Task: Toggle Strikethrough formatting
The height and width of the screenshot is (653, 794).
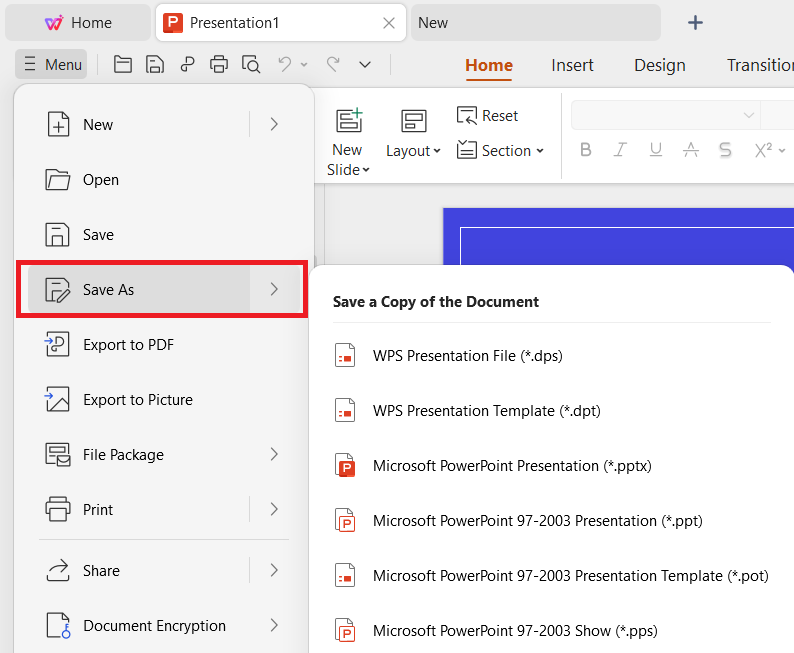Action: (x=725, y=150)
